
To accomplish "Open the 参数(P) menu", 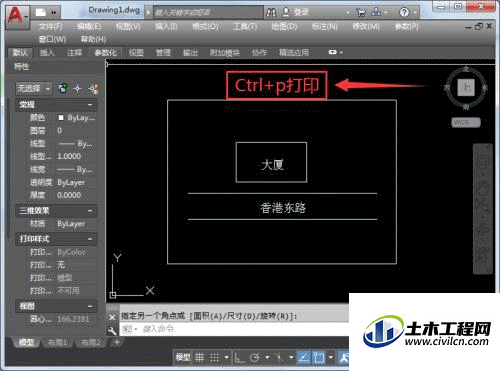I will tap(406, 26).
